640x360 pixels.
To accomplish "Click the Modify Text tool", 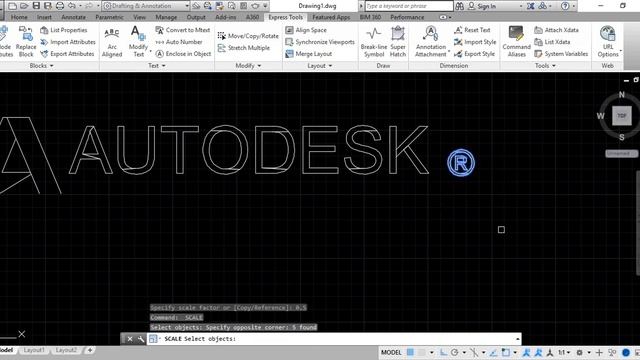I will click(138, 41).
